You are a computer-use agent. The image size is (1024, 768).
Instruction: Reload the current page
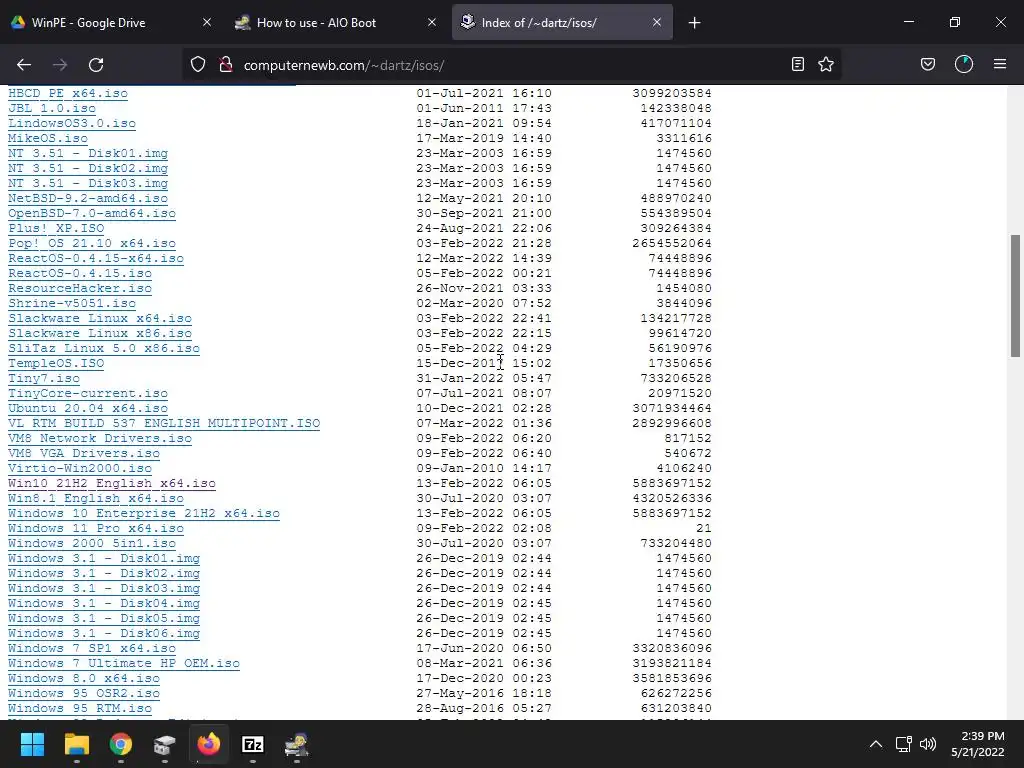click(96, 65)
